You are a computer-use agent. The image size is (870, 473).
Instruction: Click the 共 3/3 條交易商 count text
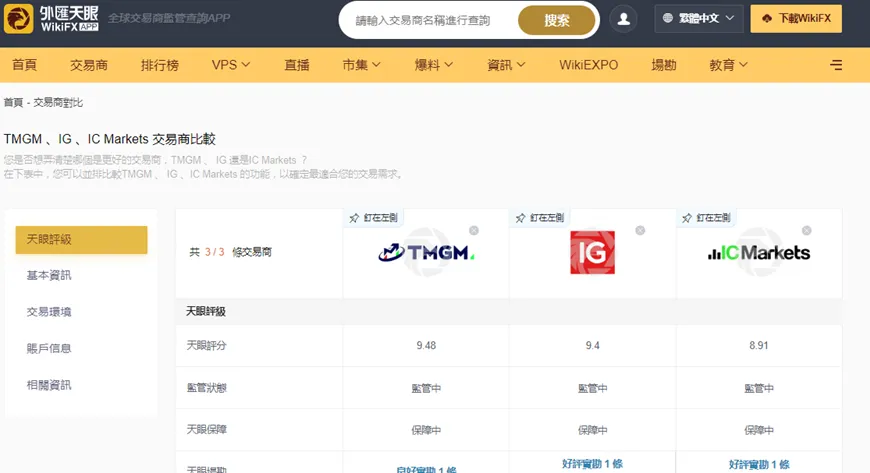(x=230, y=252)
